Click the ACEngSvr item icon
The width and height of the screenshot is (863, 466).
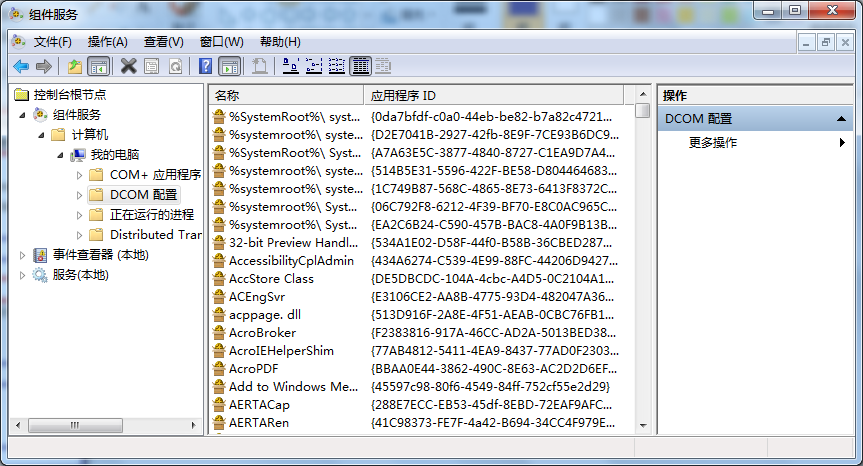point(219,297)
